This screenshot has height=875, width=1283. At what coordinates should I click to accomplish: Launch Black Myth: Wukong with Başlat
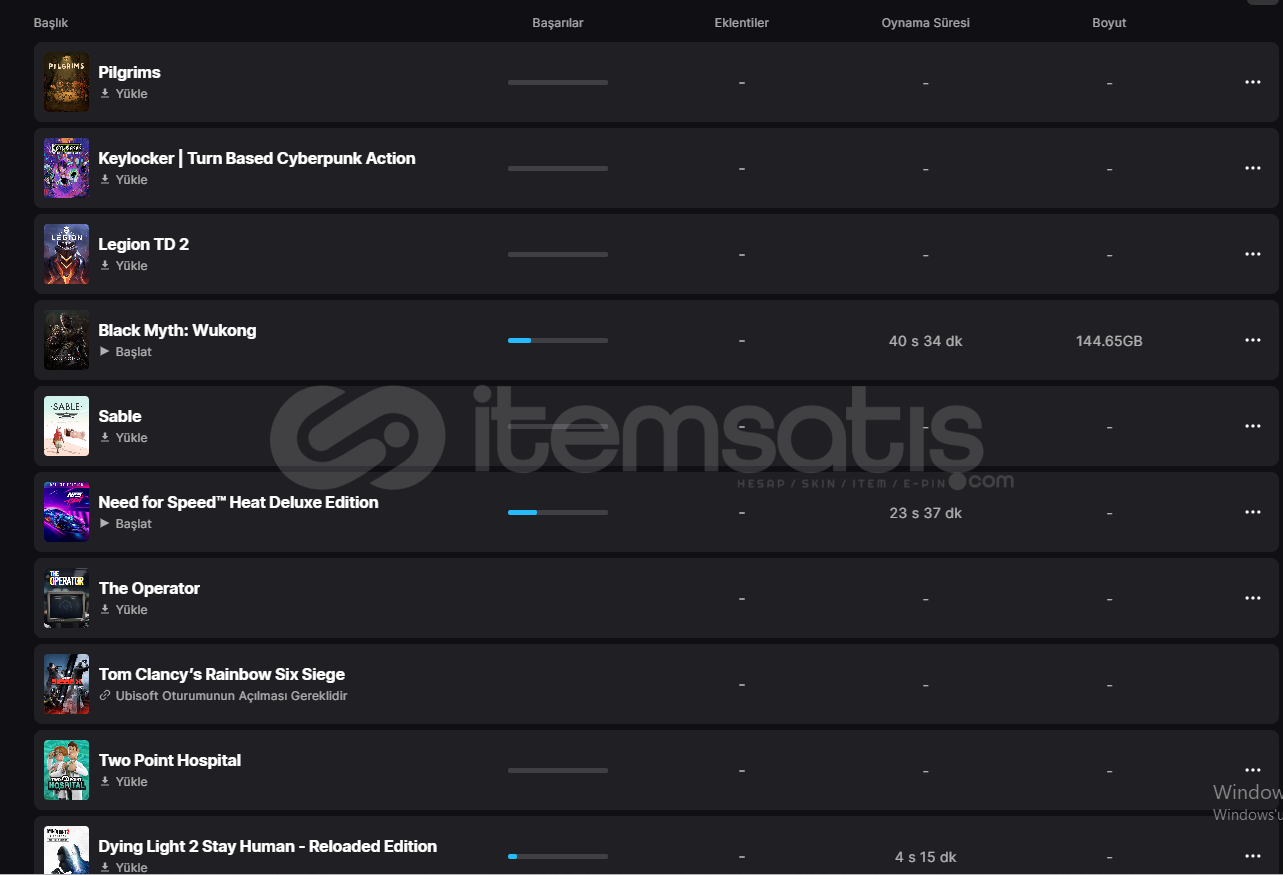tap(125, 352)
